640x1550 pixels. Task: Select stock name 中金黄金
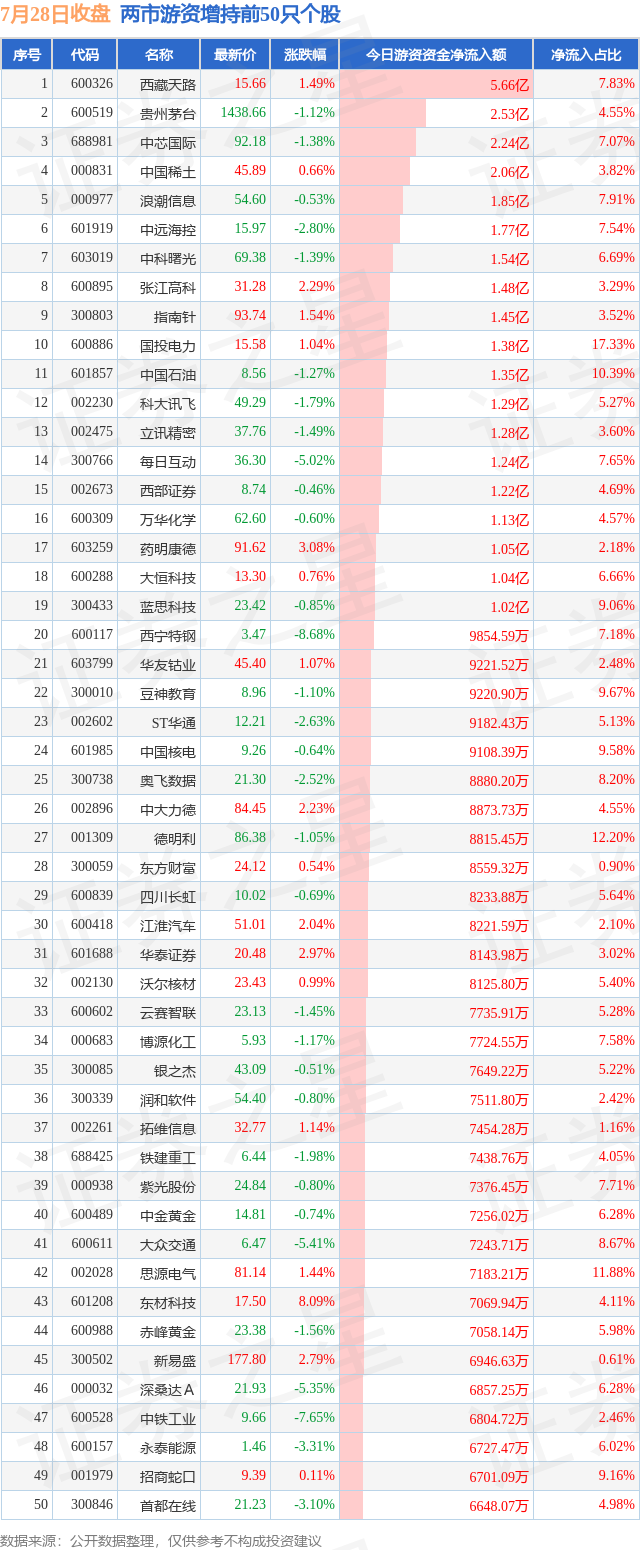point(168,1216)
